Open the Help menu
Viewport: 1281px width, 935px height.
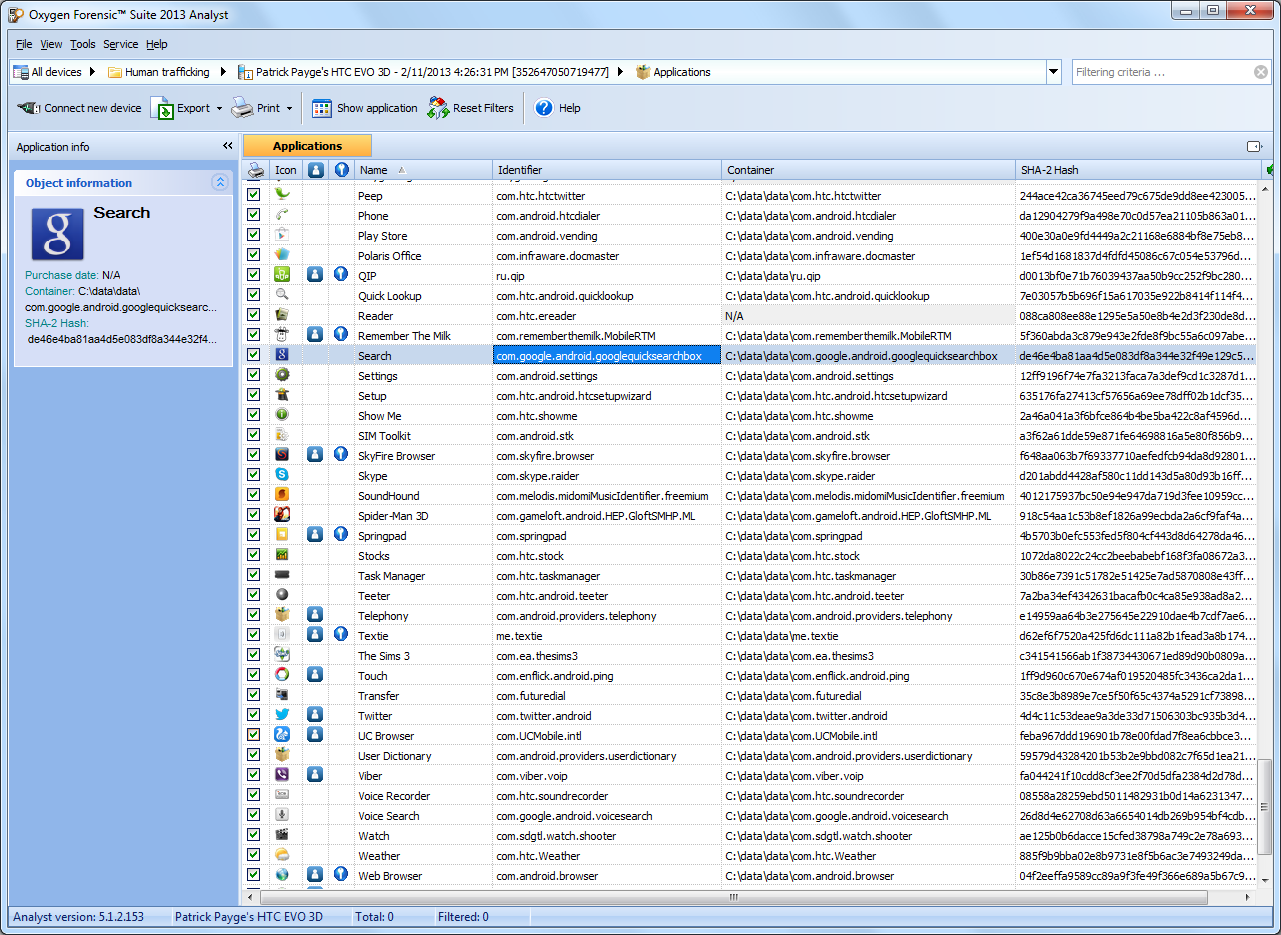pyautogui.click(x=157, y=44)
